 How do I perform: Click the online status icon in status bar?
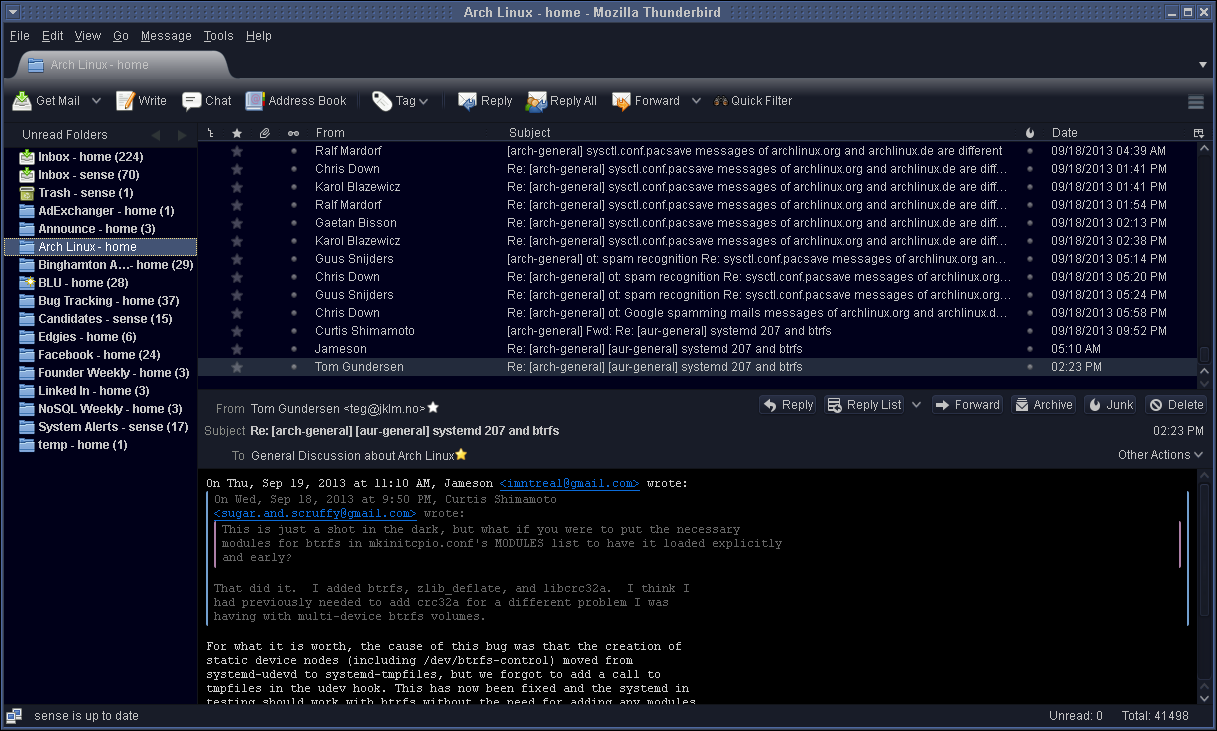[14, 716]
